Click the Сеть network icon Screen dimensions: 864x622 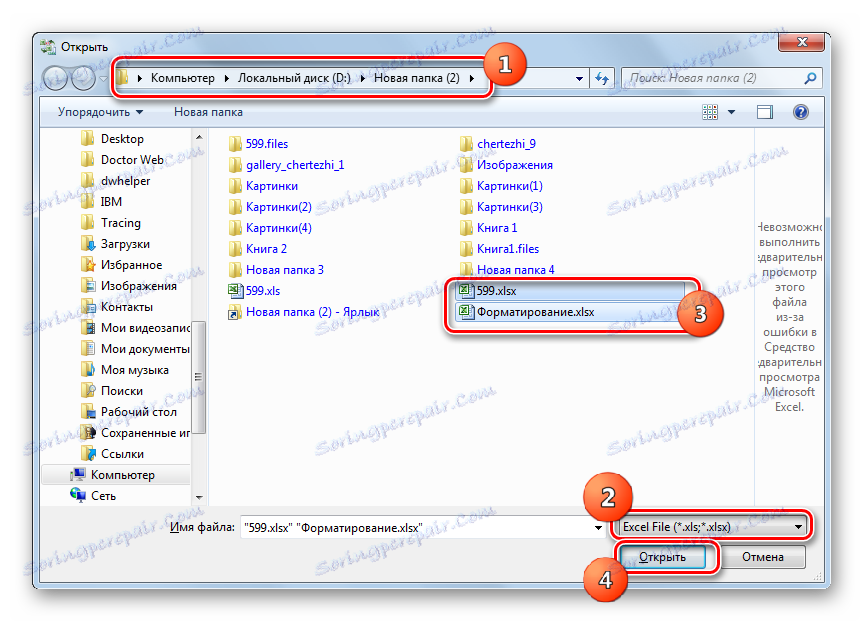tap(78, 495)
